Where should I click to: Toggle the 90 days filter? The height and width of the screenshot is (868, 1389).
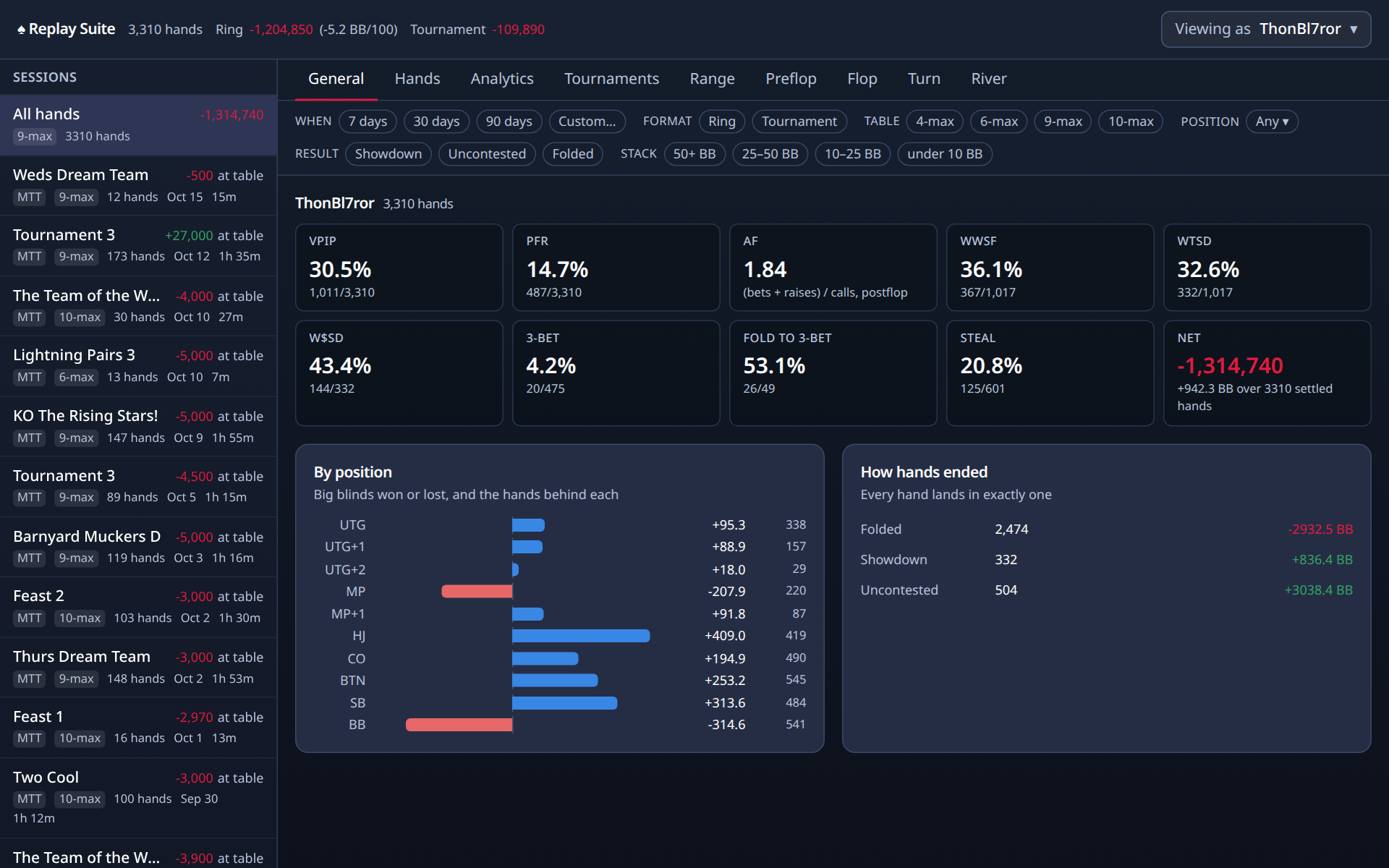[x=509, y=122]
